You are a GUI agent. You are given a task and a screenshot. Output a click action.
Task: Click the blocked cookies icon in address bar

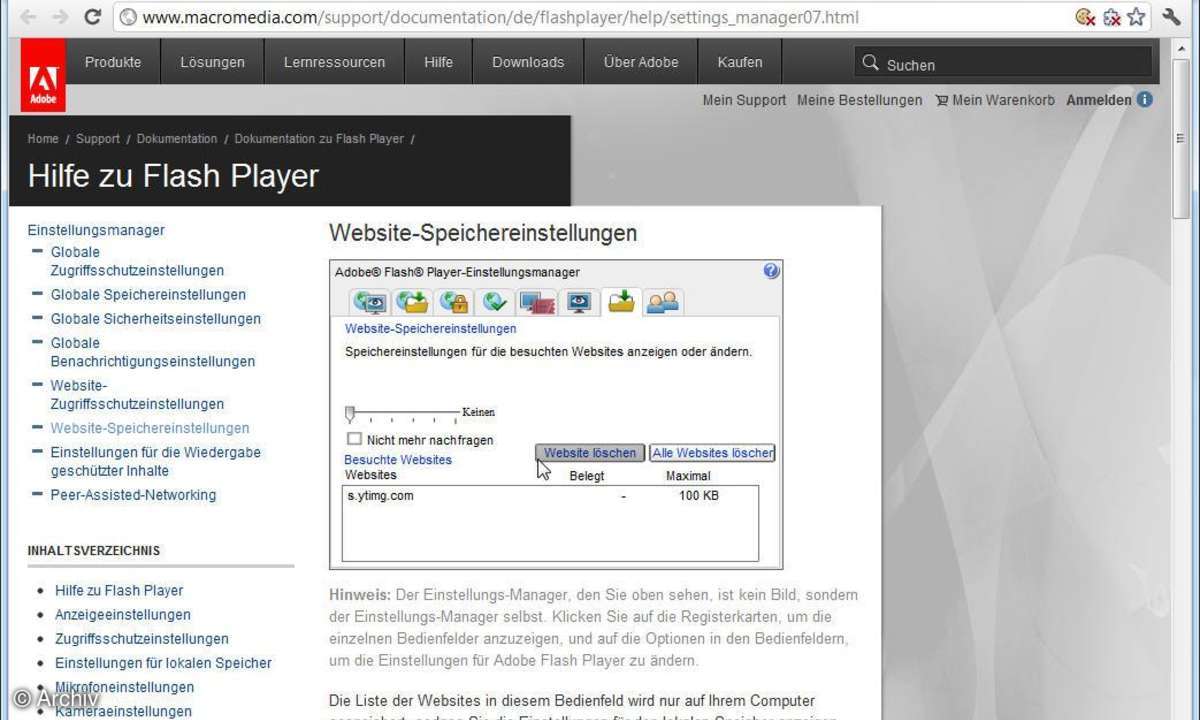pos(1084,17)
